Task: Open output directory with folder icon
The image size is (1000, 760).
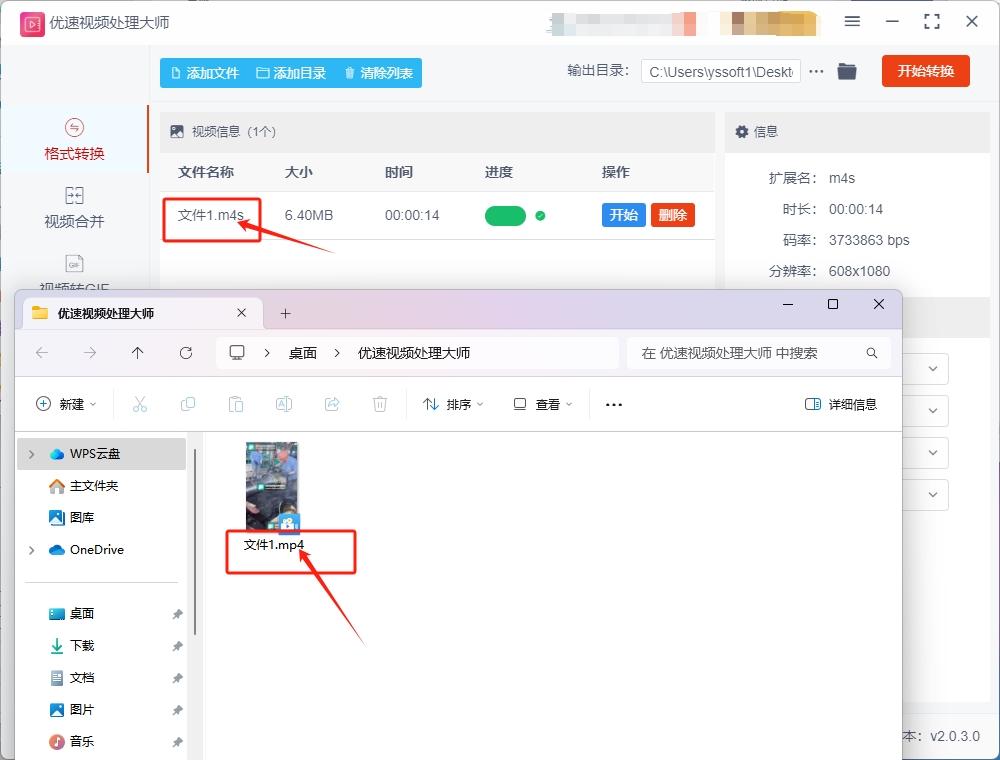Action: pos(846,71)
